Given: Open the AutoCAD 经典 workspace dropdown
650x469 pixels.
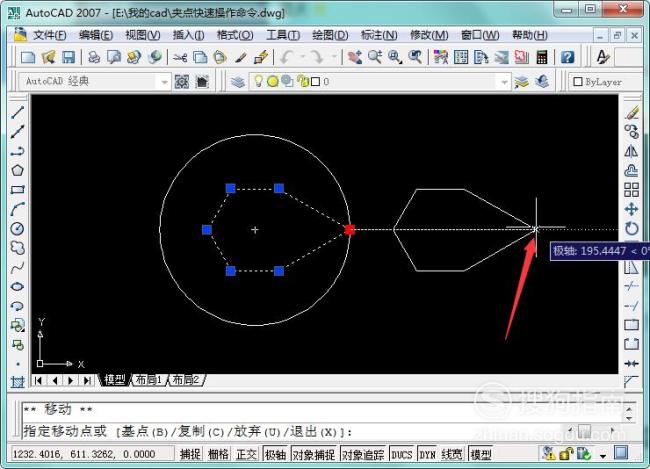Looking at the screenshot, I should pyautogui.click(x=164, y=82).
